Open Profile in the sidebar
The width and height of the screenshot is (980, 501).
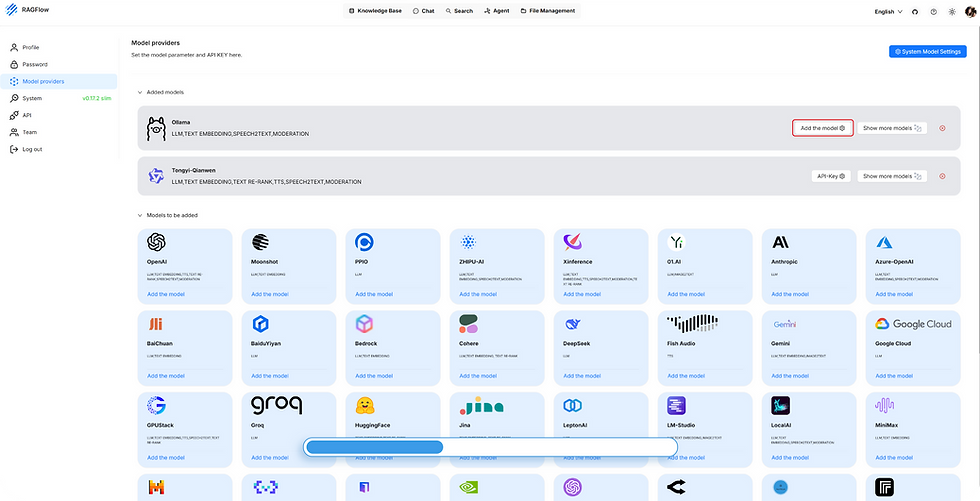click(59, 47)
